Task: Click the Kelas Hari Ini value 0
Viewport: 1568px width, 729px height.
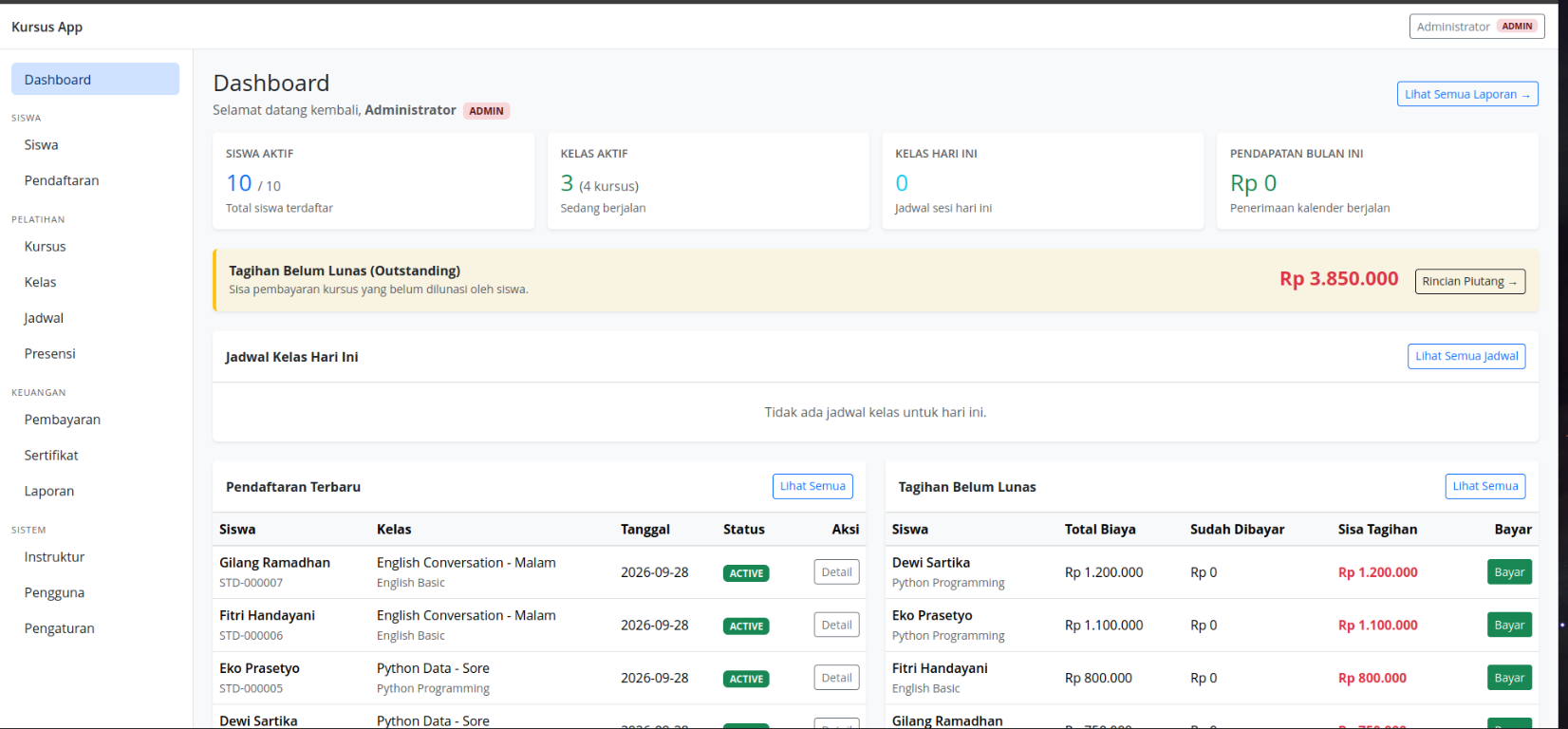Action: point(902,183)
